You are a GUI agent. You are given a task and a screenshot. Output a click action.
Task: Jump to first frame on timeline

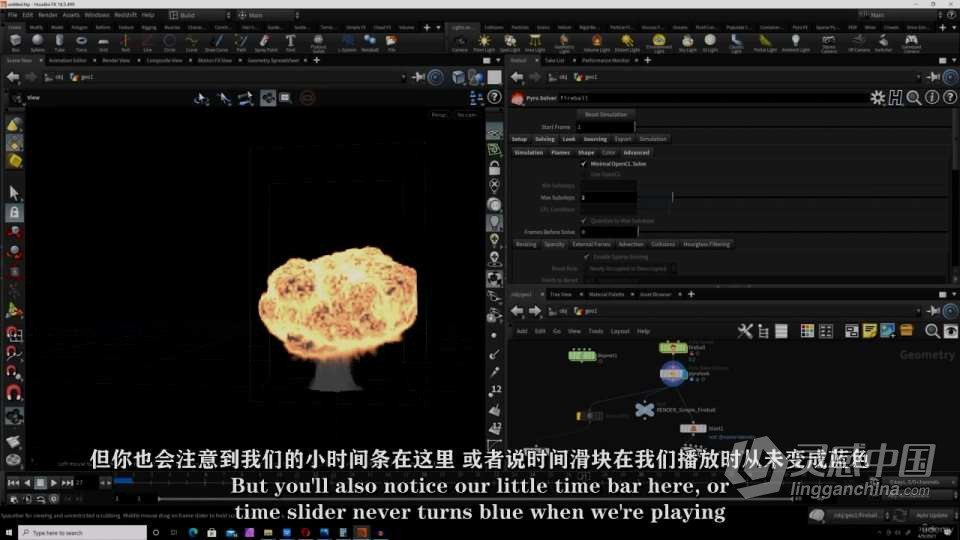tap(13, 483)
